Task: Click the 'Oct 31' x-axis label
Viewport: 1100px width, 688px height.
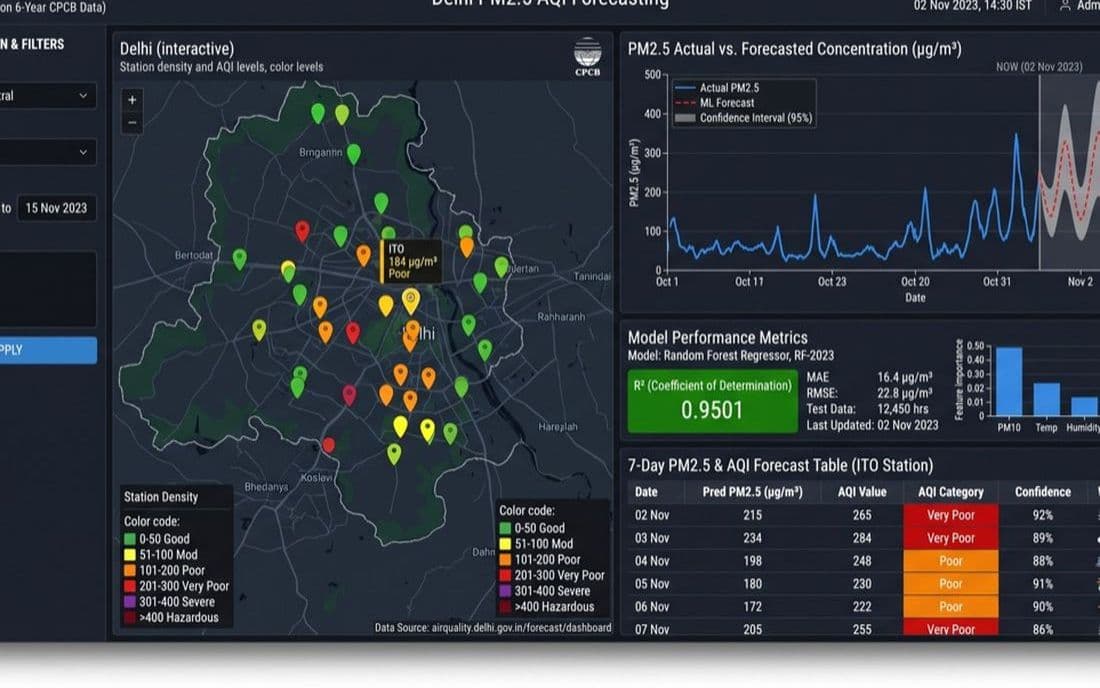Action: click(997, 282)
